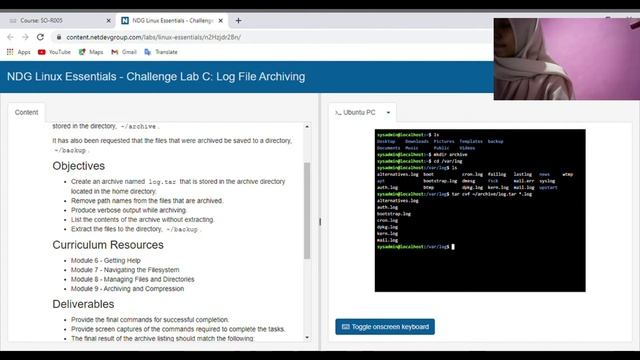Click Module 6 - Getting Help
The width and height of the screenshot is (640, 360).
coord(106,260)
